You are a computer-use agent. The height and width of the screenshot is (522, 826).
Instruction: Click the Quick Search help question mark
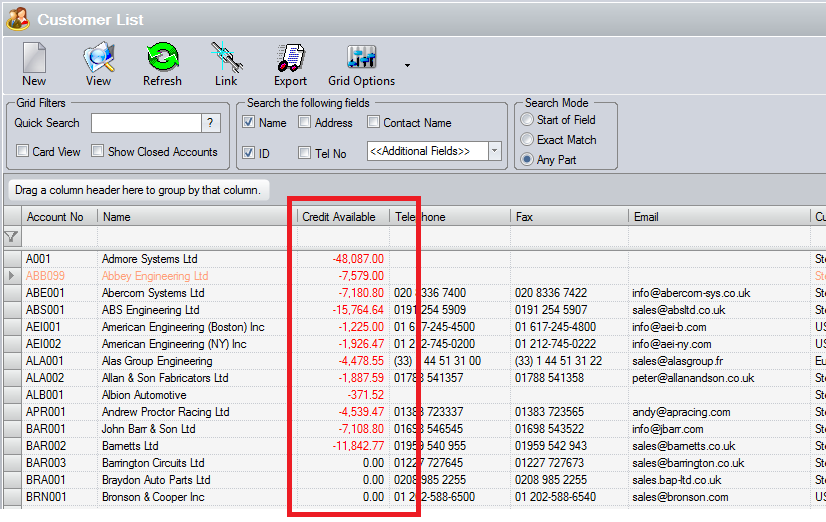(211, 123)
